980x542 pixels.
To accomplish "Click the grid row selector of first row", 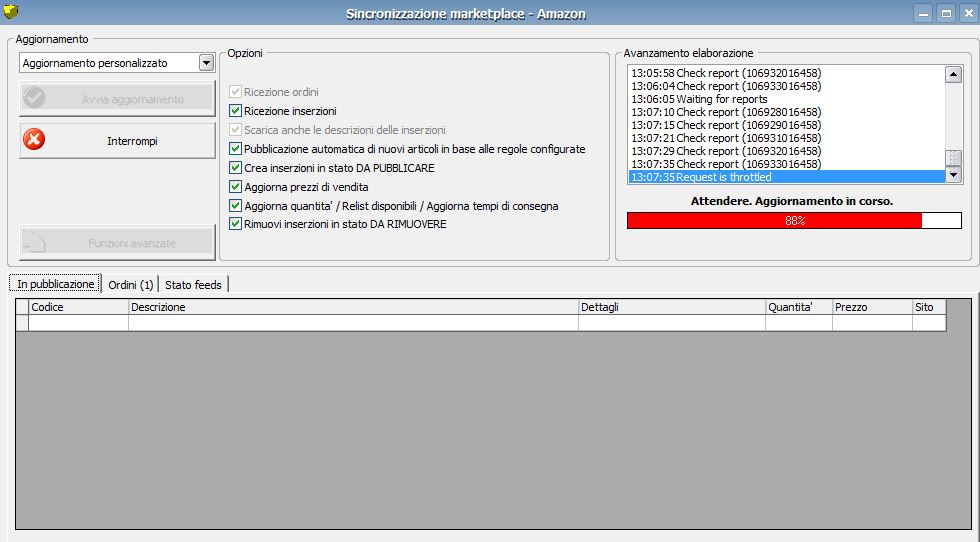I will click(x=22, y=323).
